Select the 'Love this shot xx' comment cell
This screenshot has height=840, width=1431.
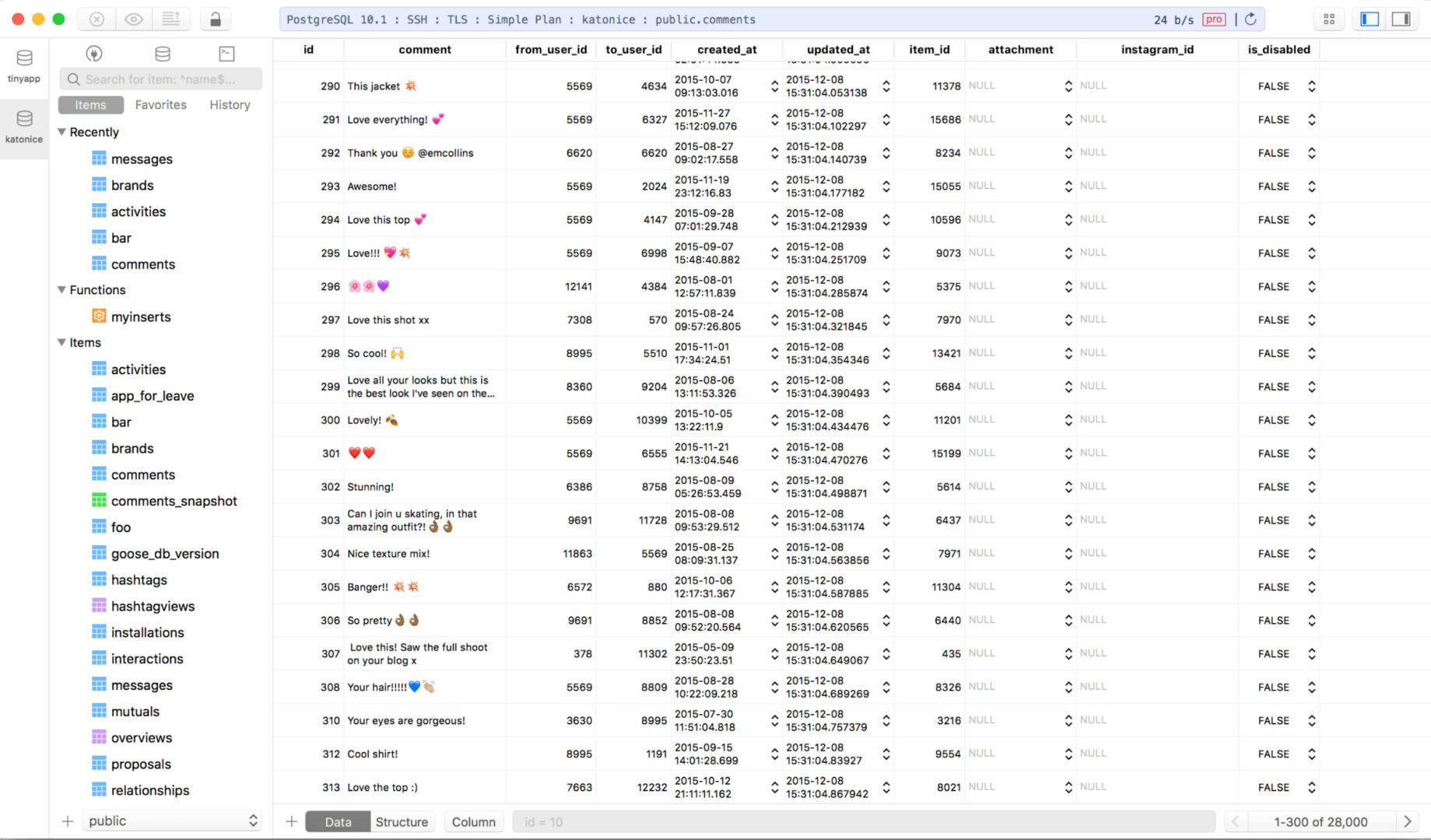[x=425, y=320]
